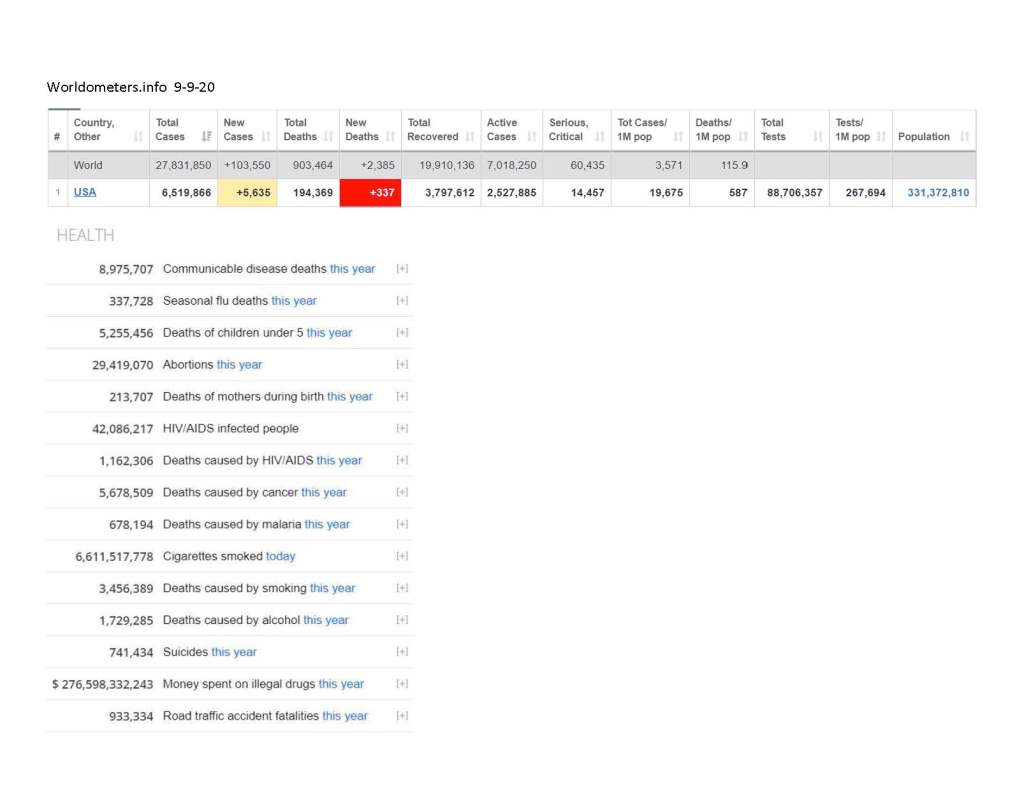Expand Abortions this year row [+]
Viewport: 1024px width, 791px height.
[x=402, y=365]
